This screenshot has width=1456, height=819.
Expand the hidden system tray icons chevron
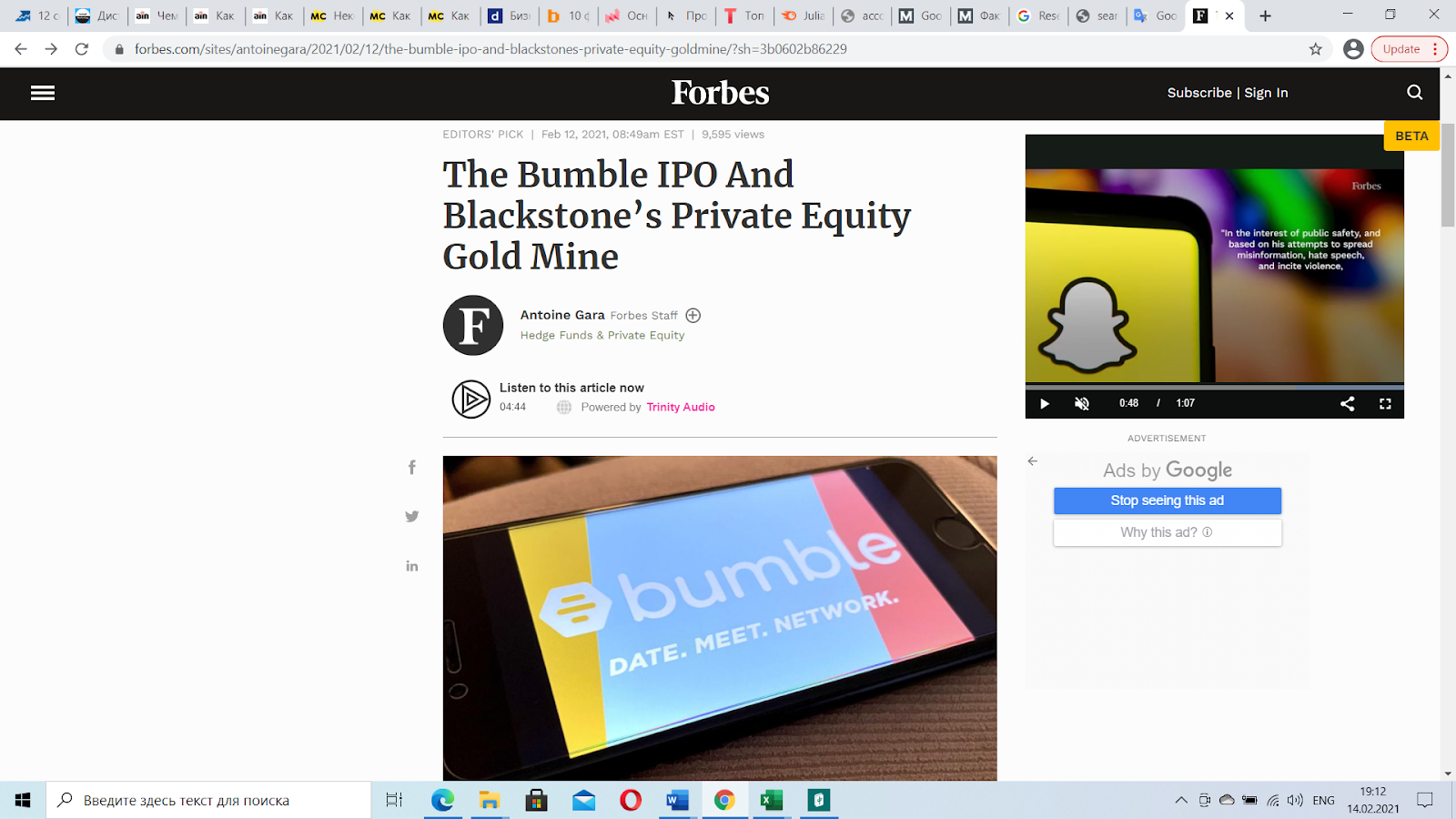(1181, 800)
